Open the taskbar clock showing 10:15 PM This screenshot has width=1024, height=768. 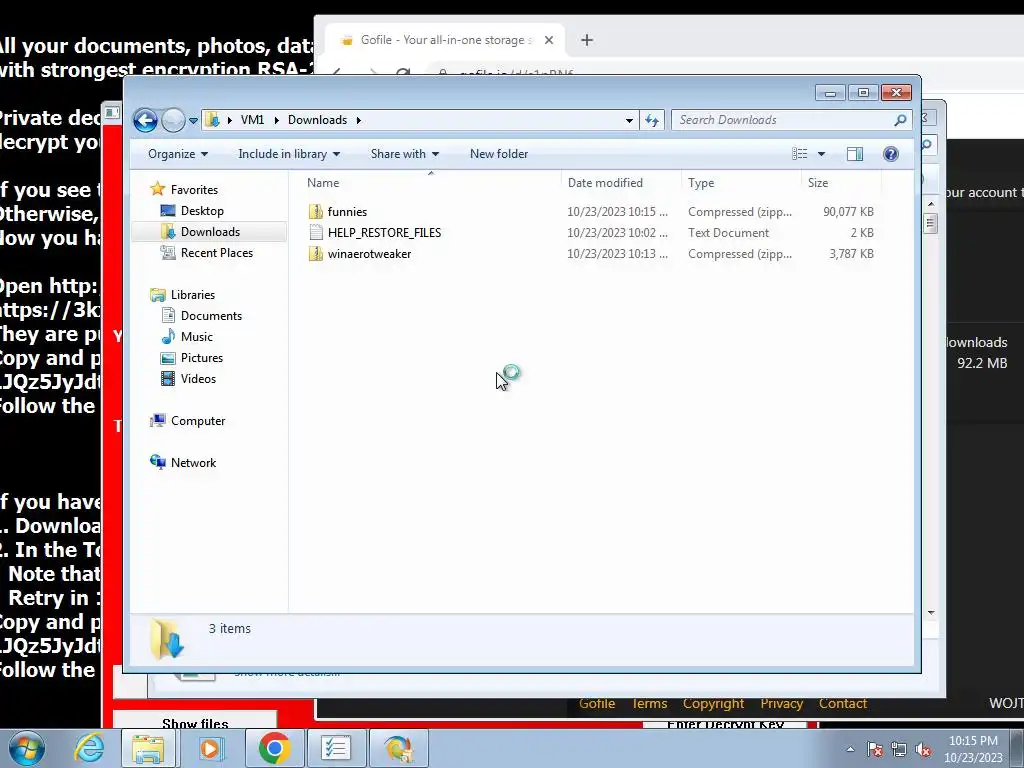coord(973,749)
